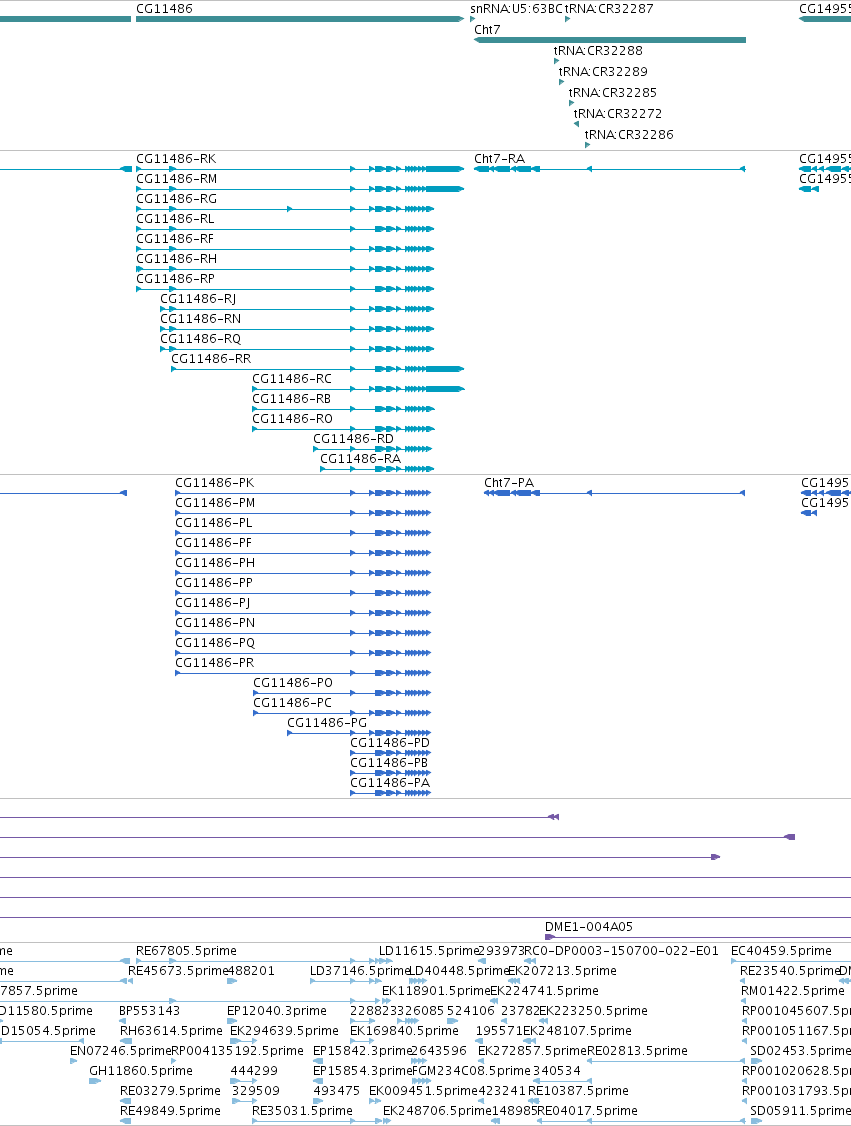Open the Cht7-PA protein label
The image size is (851, 1126).
pos(509,483)
